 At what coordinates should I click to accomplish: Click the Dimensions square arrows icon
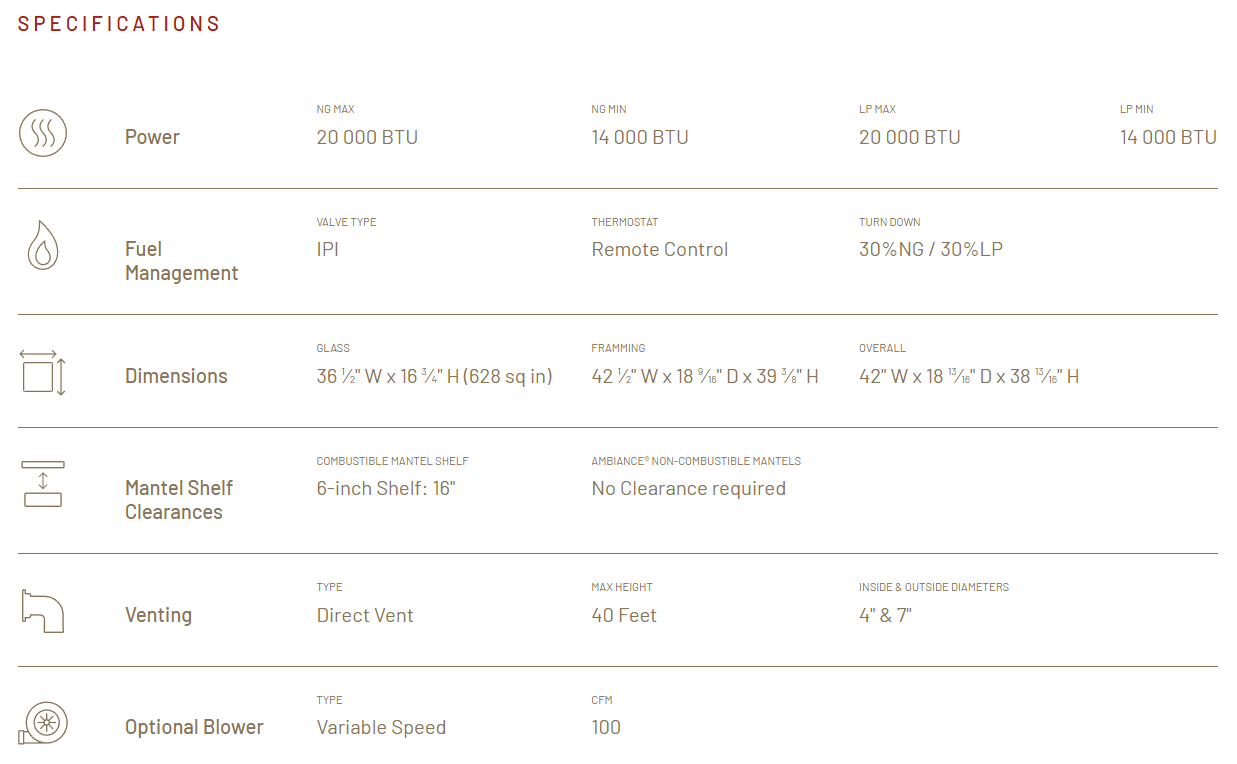pyautogui.click(x=43, y=372)
